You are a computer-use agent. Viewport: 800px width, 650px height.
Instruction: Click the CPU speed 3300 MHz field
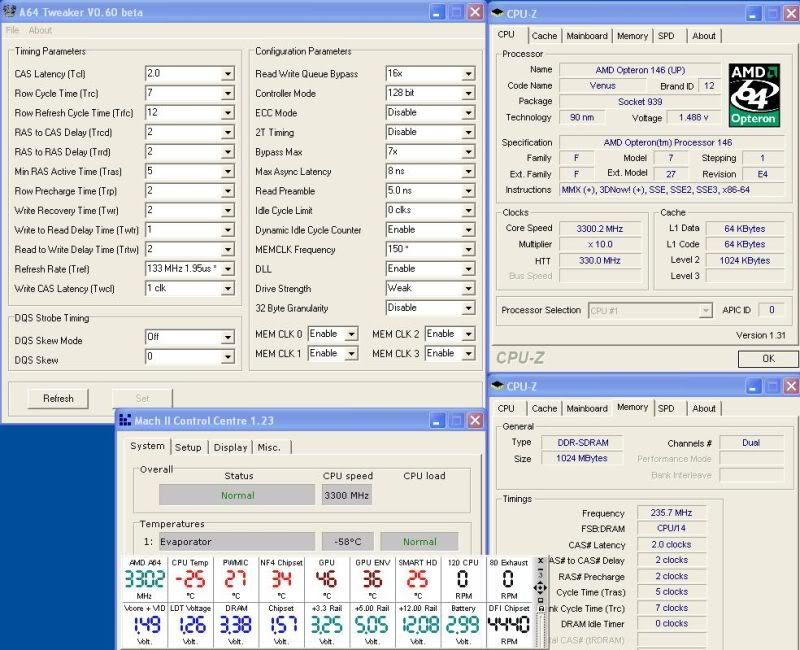(x=346, y=495)
